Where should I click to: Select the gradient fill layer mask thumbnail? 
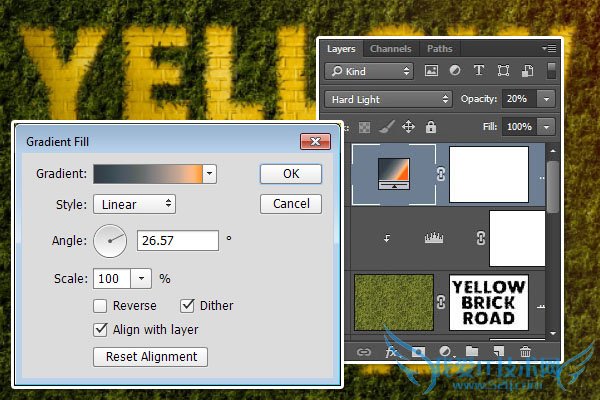tap(489, 174)
